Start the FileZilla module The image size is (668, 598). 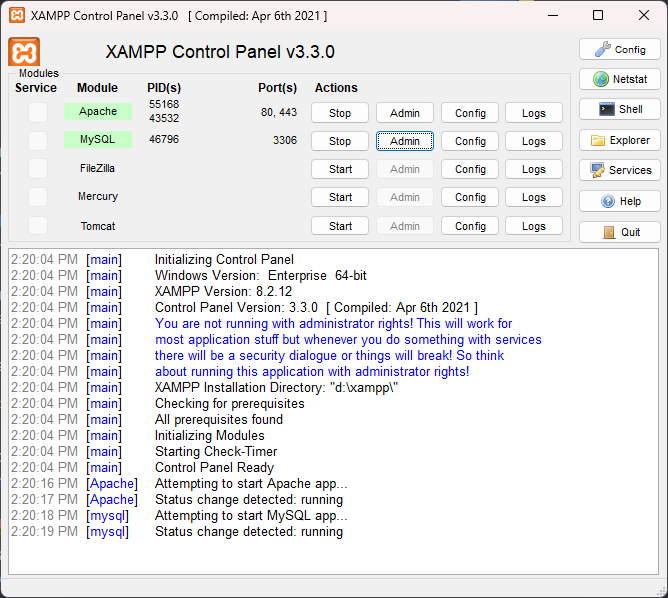tap(340, 169)
